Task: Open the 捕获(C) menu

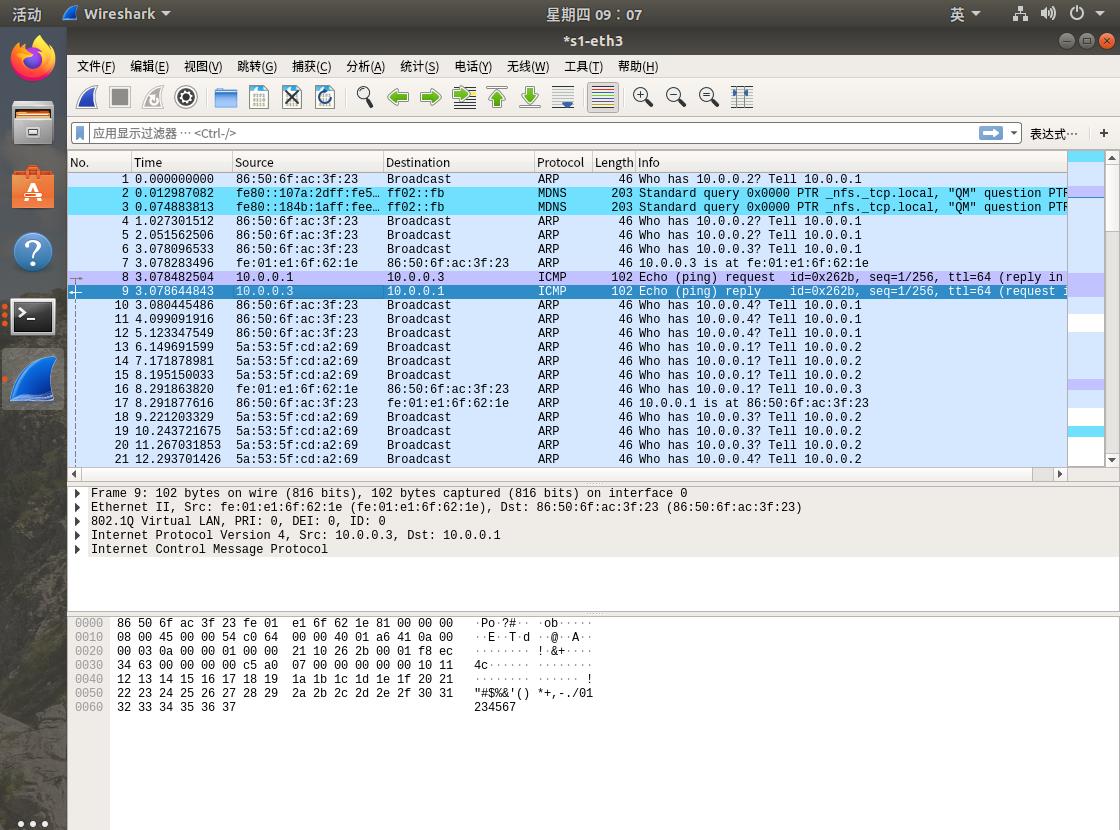Action: tap(311, 66)
